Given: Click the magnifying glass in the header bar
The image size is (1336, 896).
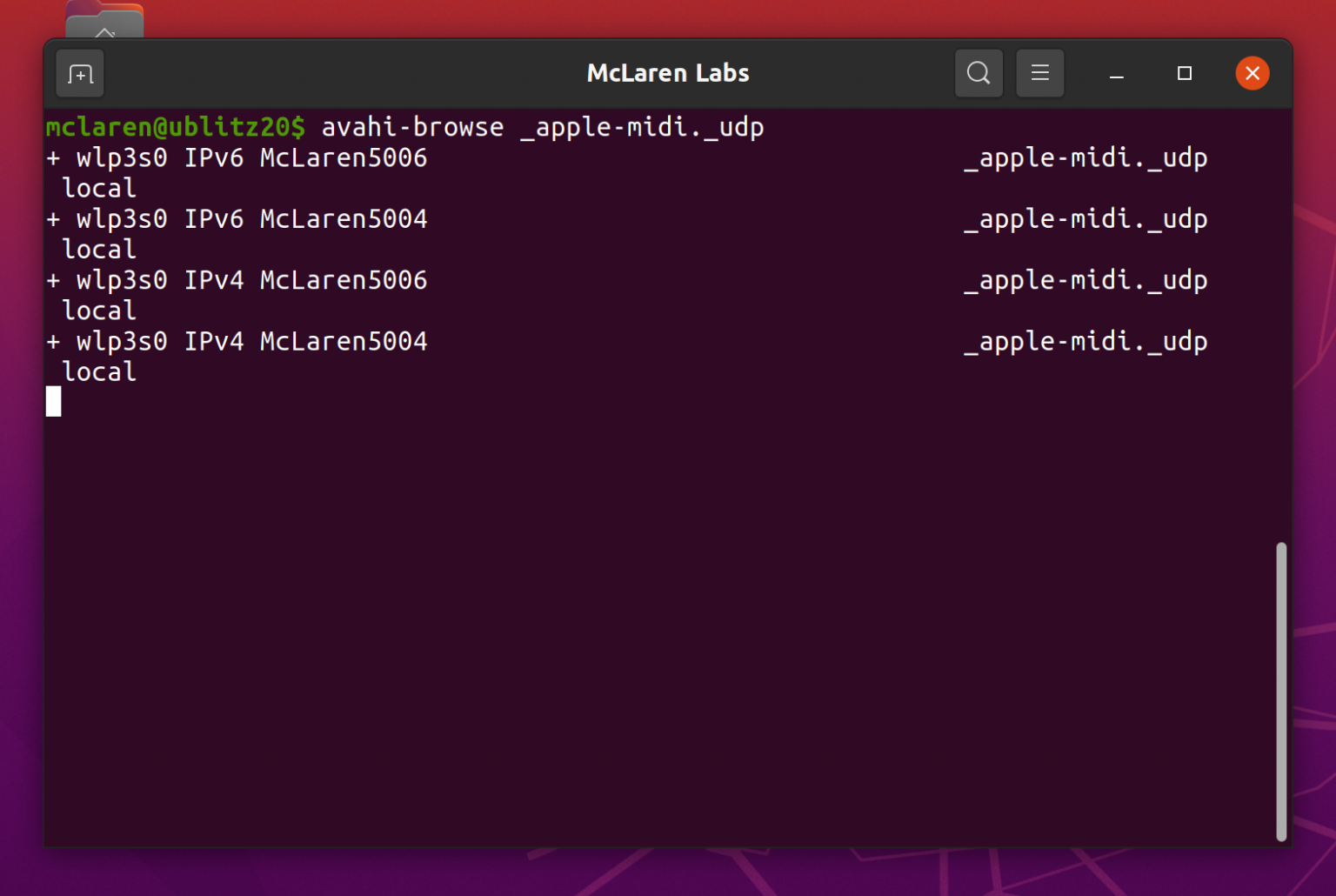Looking at the screenshot, I should (x=978, y=73).
